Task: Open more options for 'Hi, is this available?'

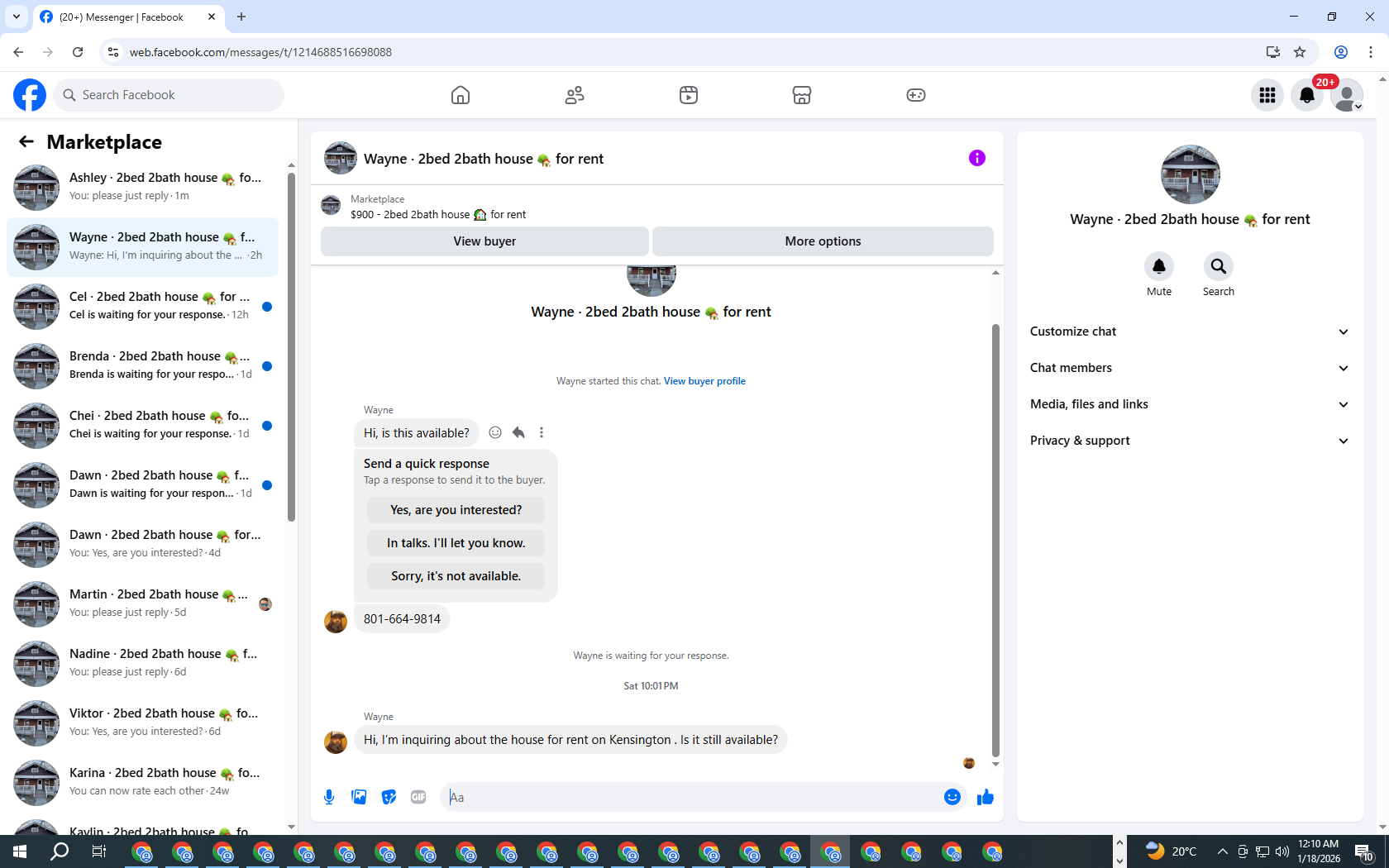Action: point(542,432)
